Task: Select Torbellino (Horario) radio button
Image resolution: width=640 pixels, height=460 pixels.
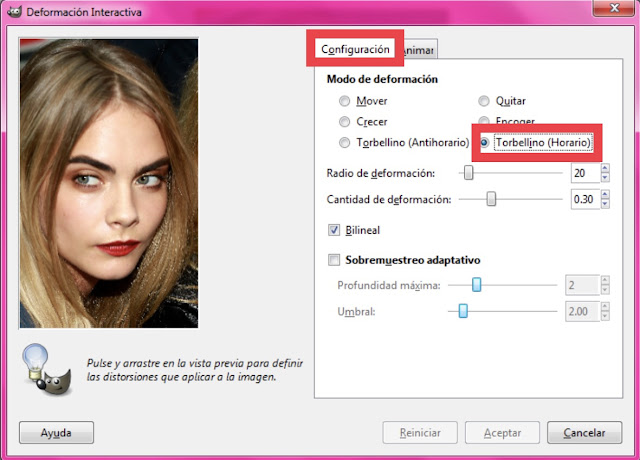Action: (x=484, y=142)
